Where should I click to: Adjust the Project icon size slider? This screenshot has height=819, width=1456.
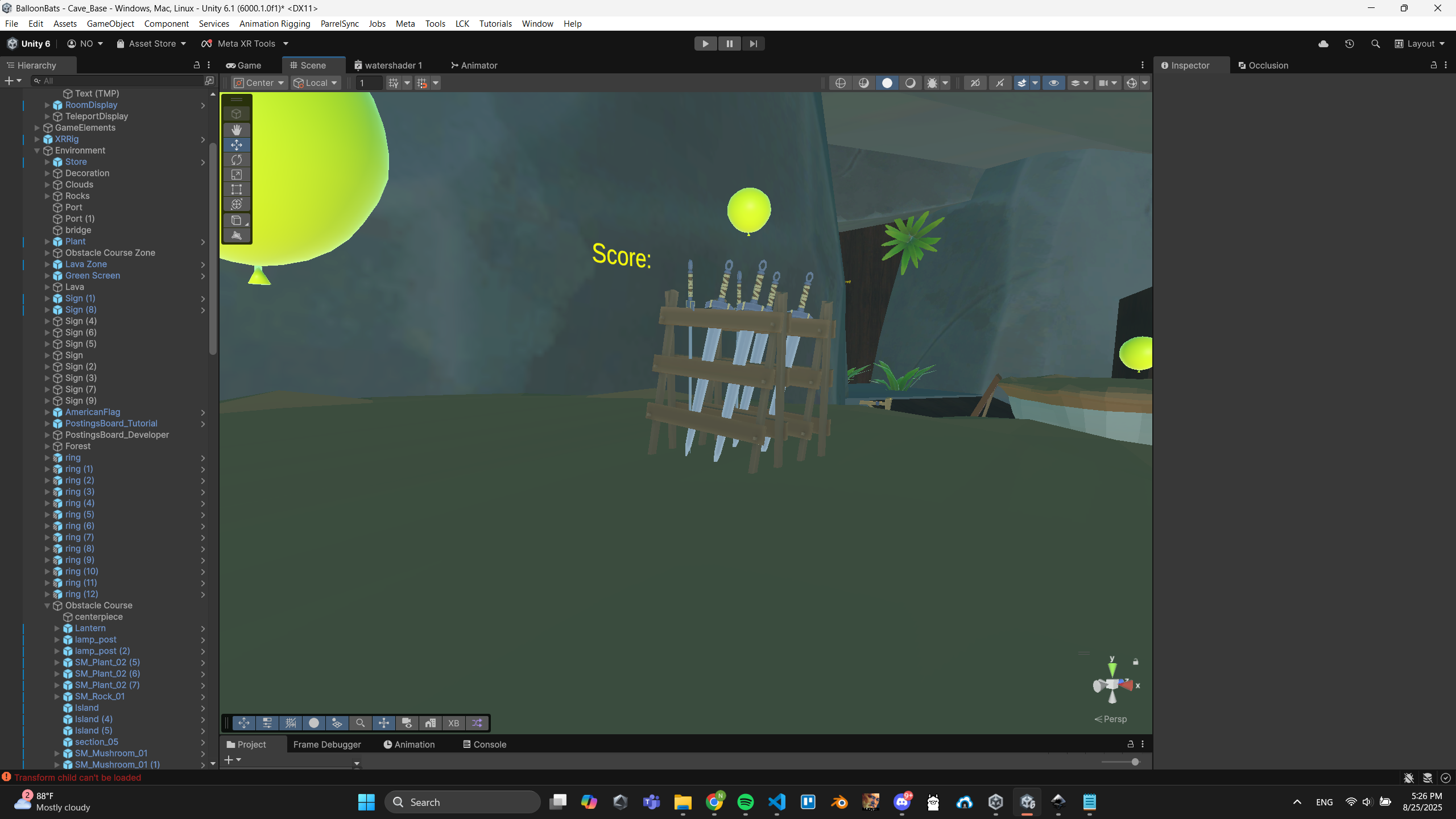click(x=1135, y=762)
